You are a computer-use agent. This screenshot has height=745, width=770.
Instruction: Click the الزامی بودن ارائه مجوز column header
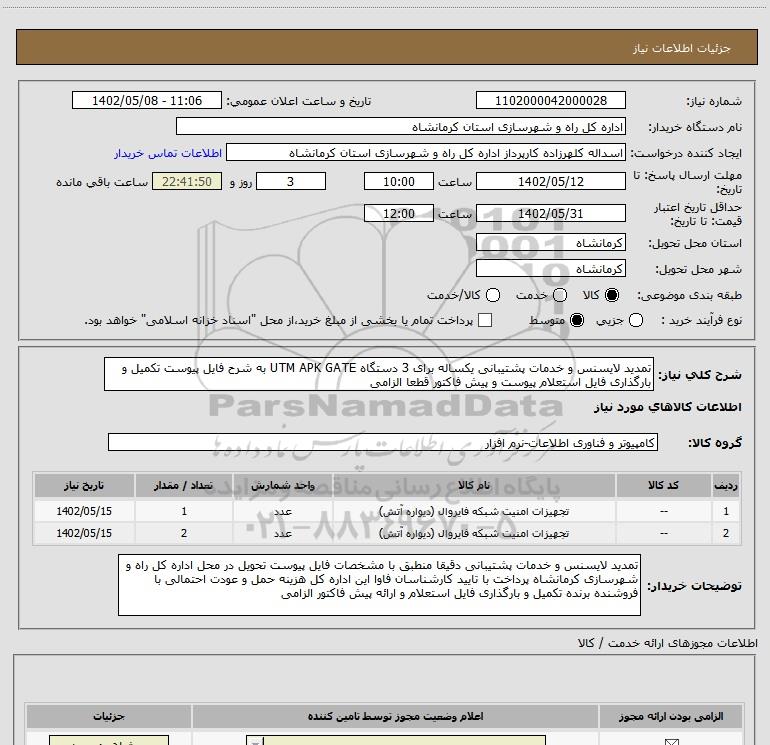tap(671, 716)
